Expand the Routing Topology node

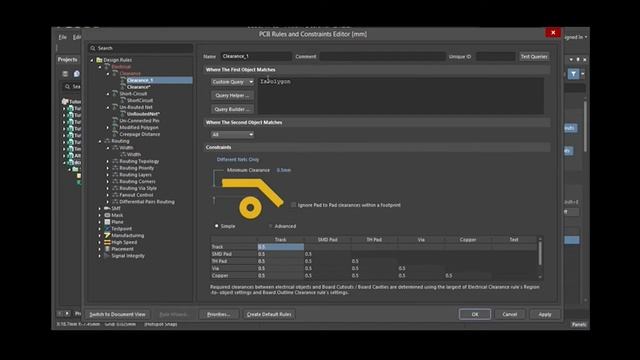pos(108,162)
